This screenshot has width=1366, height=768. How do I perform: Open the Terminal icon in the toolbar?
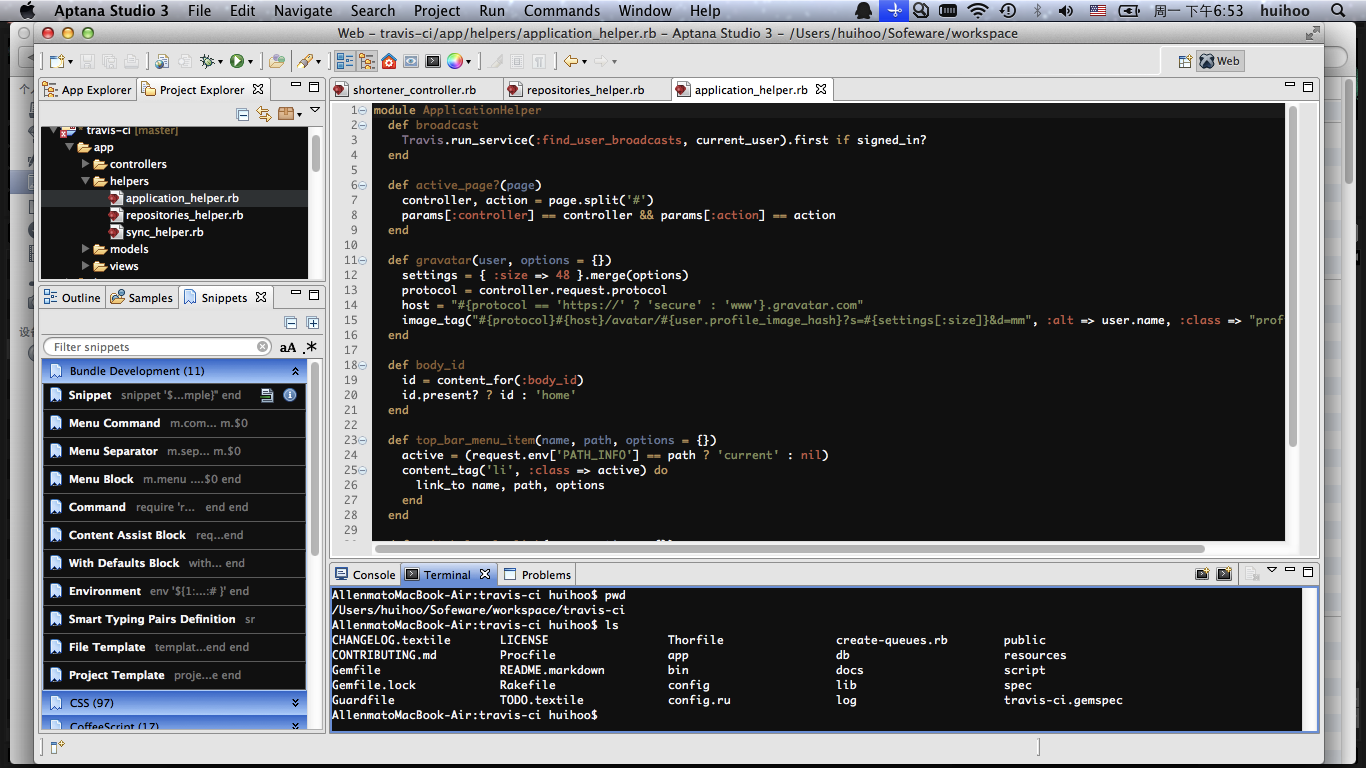[433, 61]
